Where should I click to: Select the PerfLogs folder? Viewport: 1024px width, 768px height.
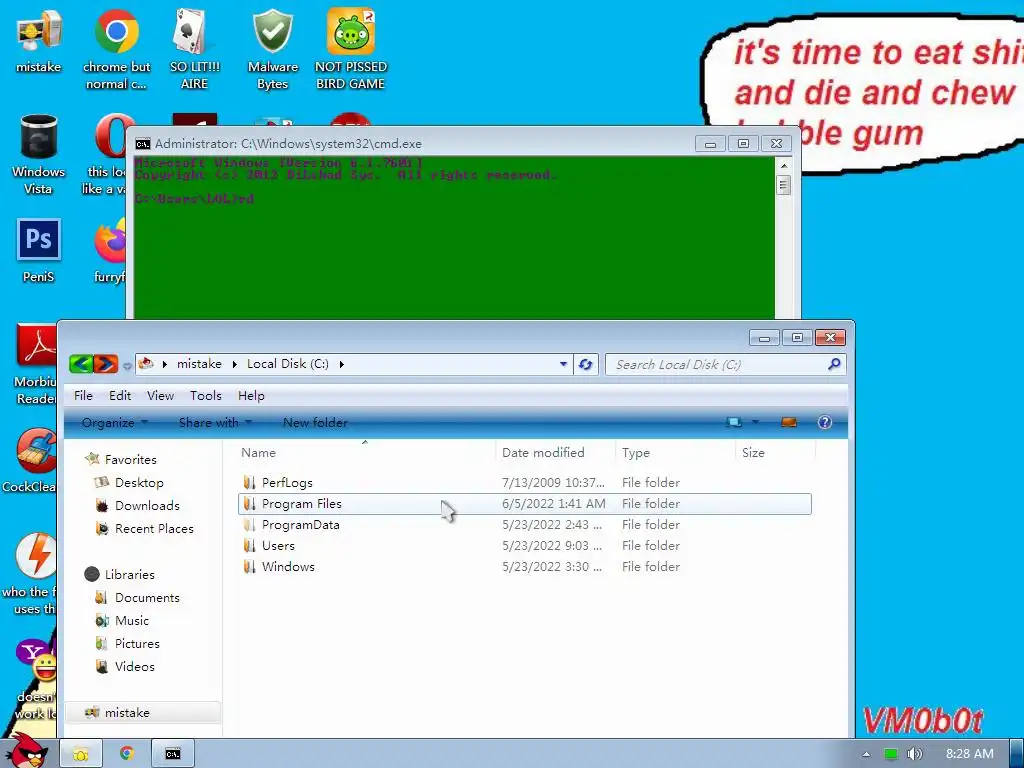coord(525,483)
